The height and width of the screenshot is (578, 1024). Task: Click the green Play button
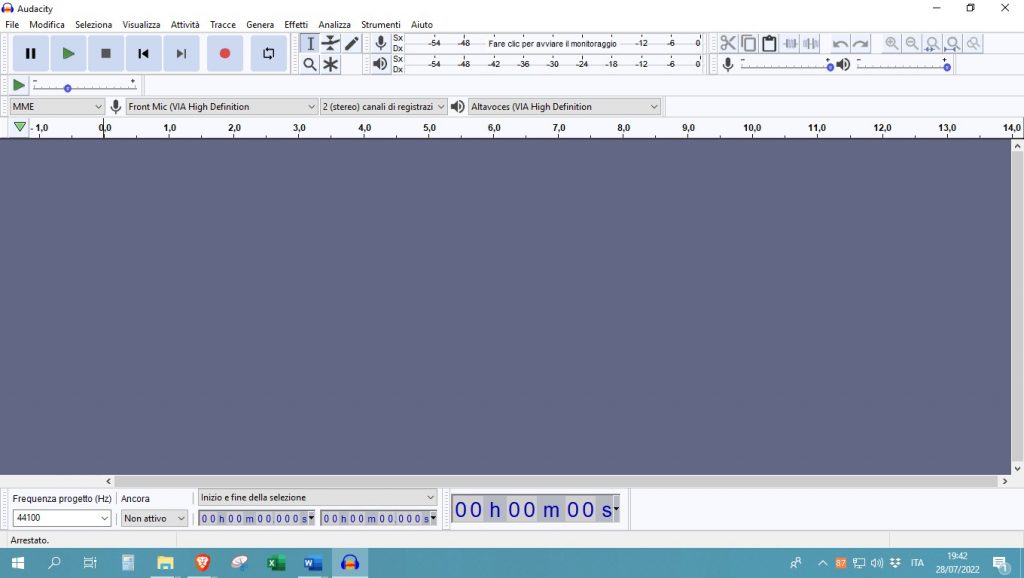point(68,53)
